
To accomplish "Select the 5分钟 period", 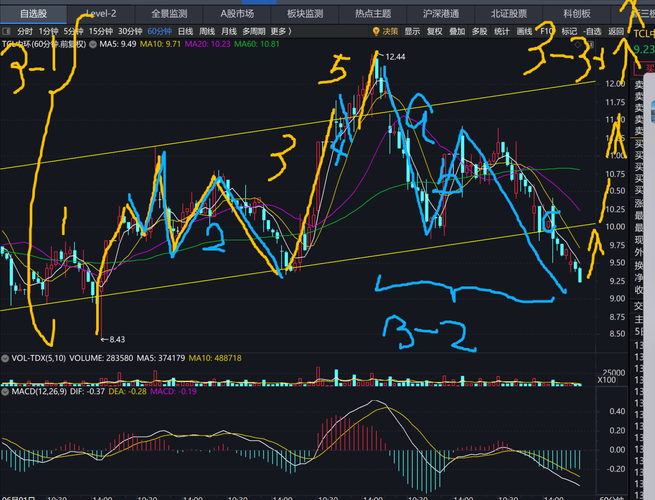I will point(74,31).
